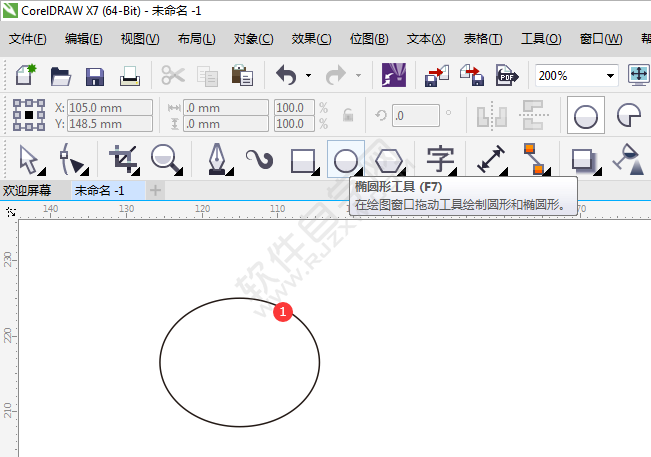Select the Connector tool

click(x=535, y=160)
